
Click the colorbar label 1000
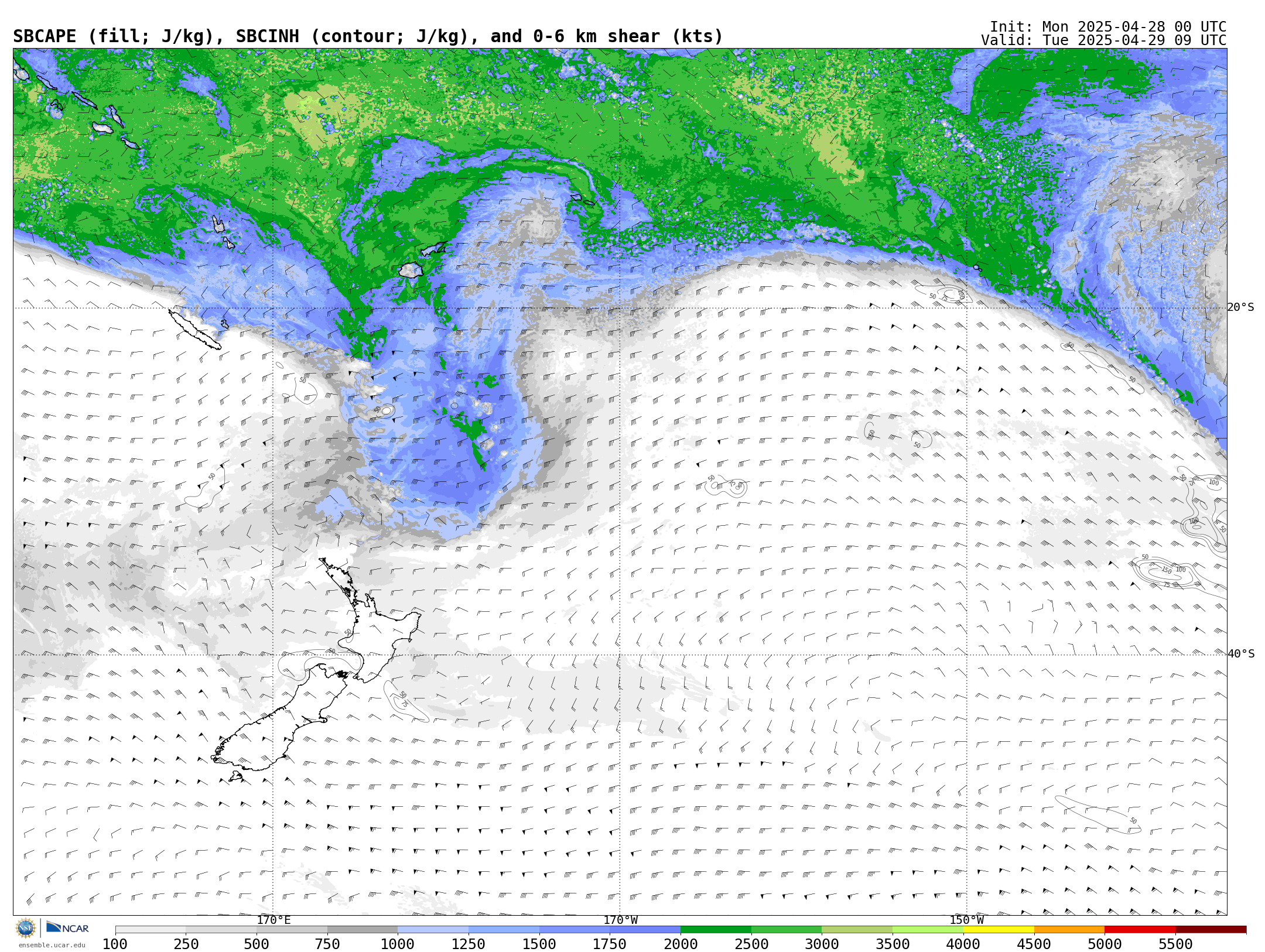coord(398,944)
